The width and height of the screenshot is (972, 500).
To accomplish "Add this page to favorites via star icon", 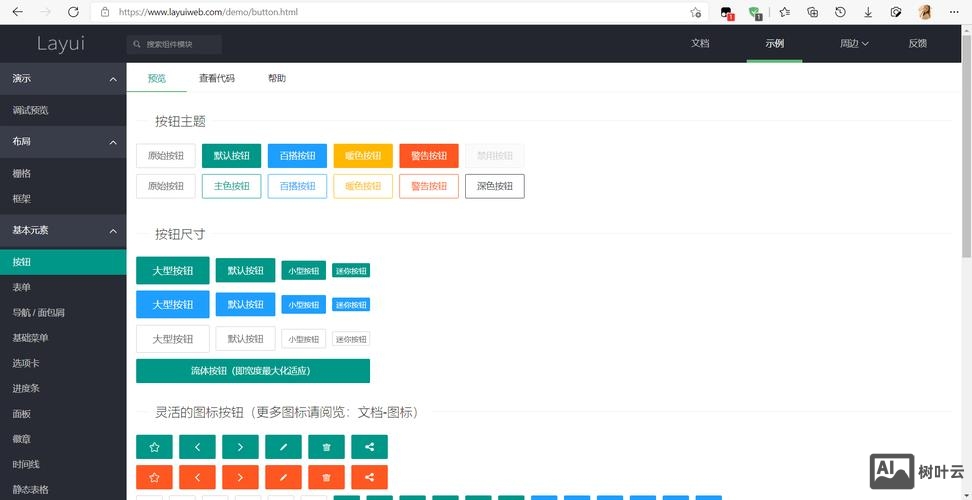I will coord(696,12).
